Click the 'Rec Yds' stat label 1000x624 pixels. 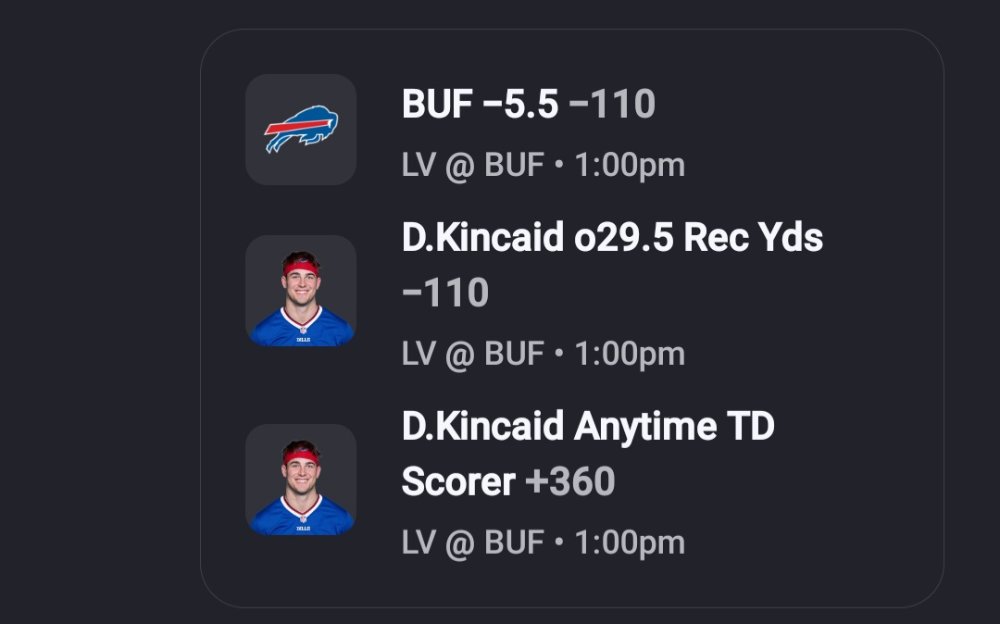(x=753, y=237)
